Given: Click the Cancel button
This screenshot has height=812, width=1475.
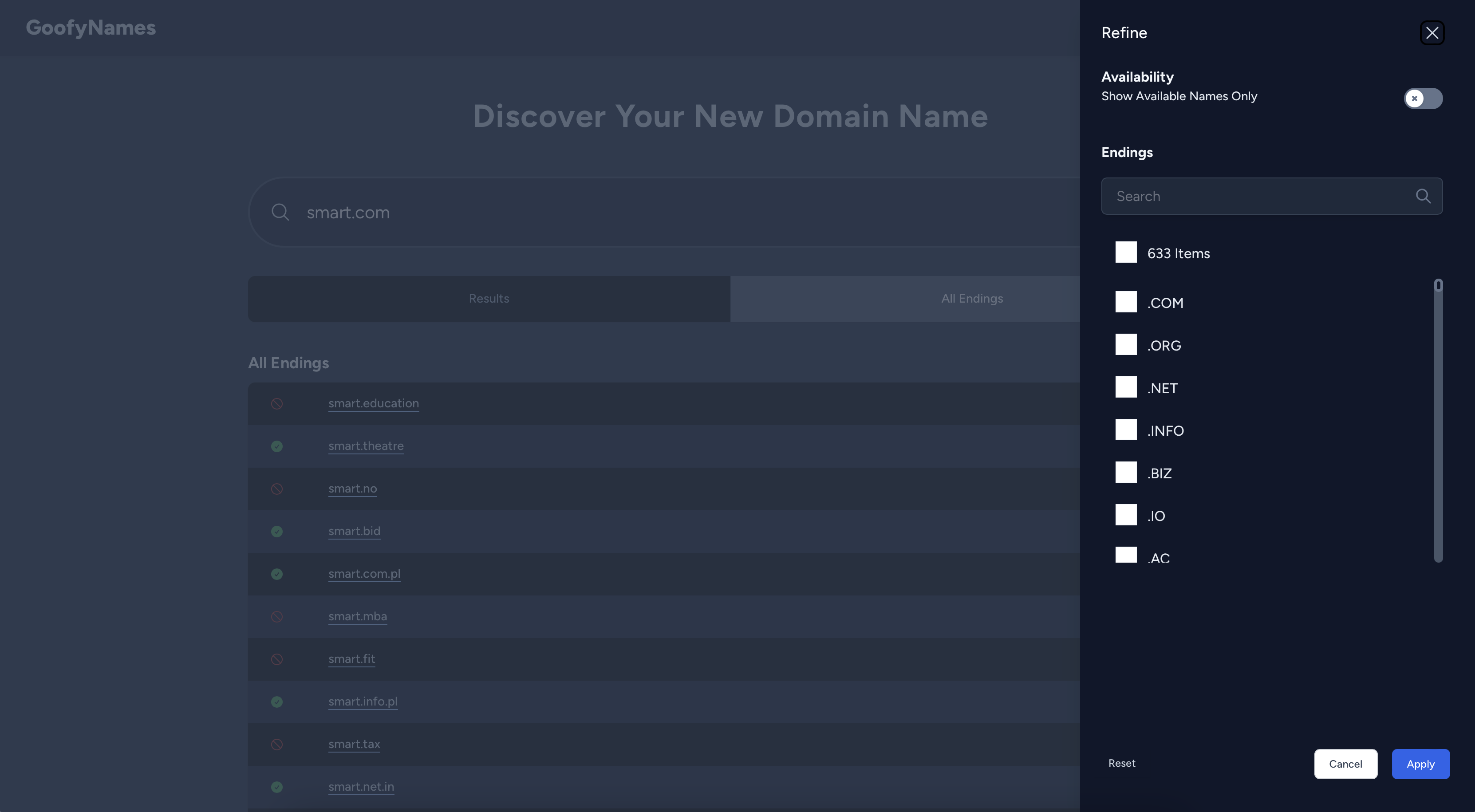Looking at the screenshot, I should coord(1345,764).
